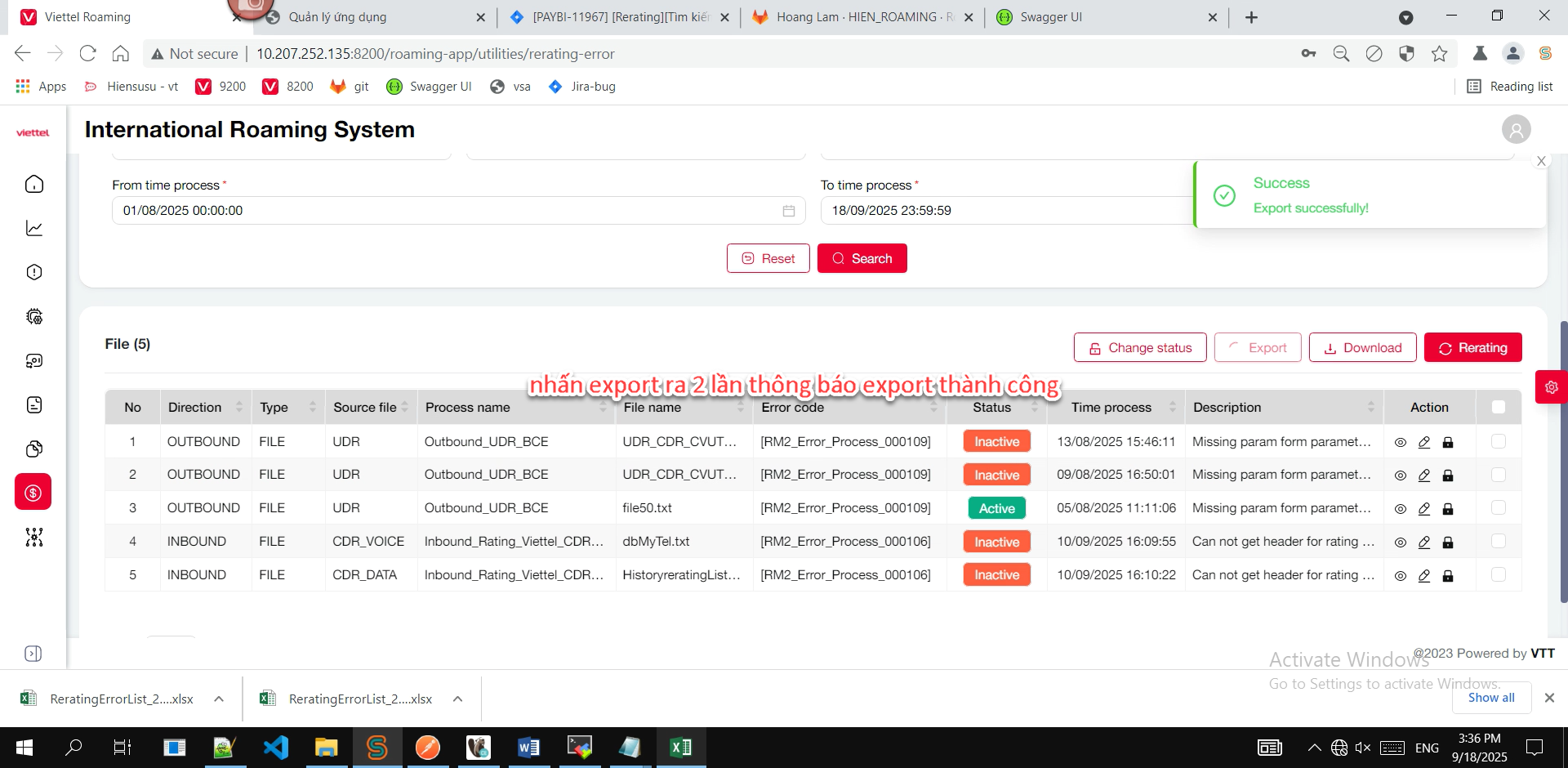Click lock icon for row 5
Viewport: 1568px width, 768px height.
(x=1447, y=576)
